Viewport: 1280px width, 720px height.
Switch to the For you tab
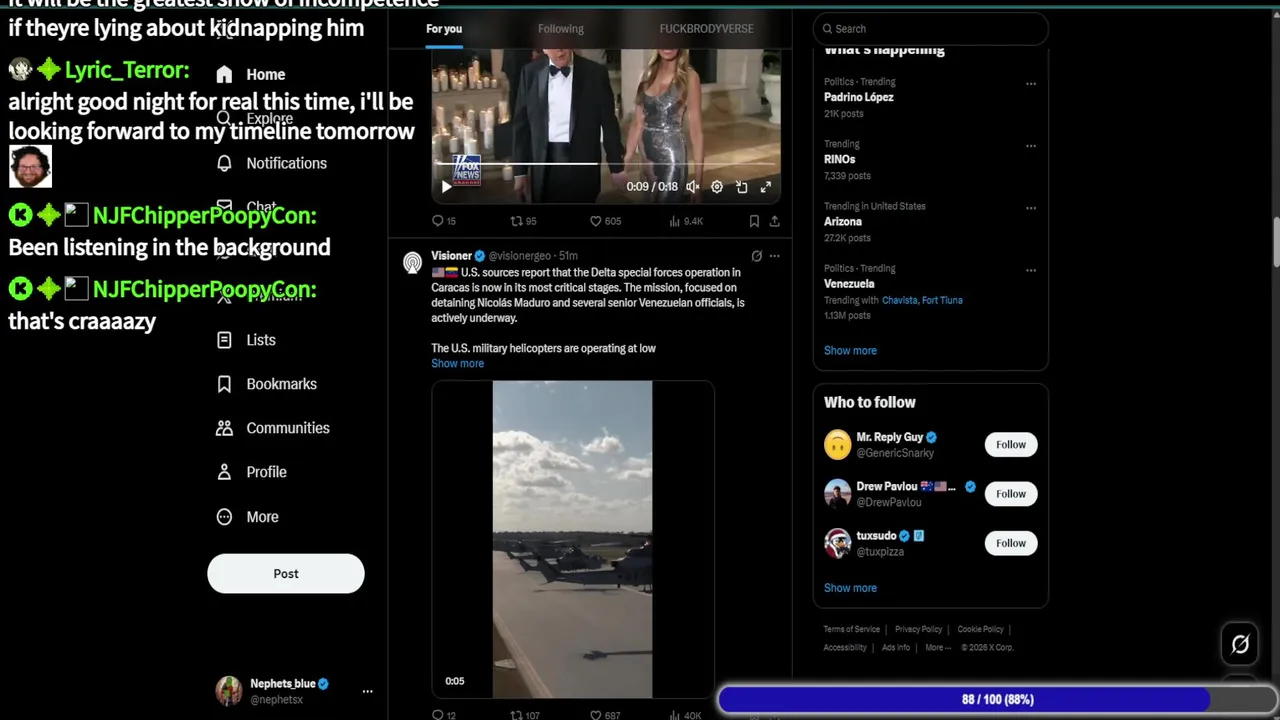pos(444,28)
